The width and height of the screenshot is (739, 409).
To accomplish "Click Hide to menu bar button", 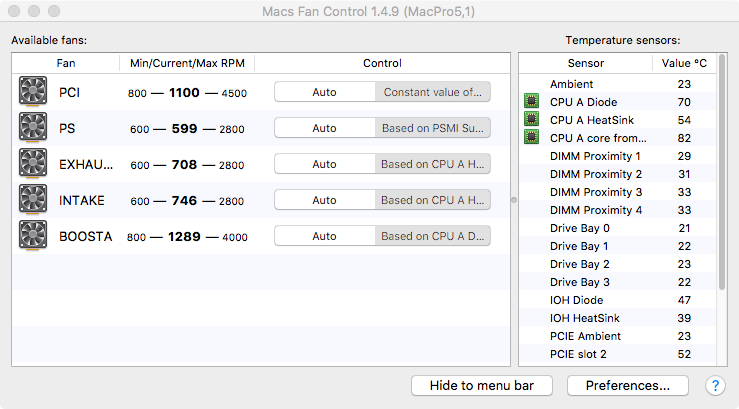I will (482, 385).
